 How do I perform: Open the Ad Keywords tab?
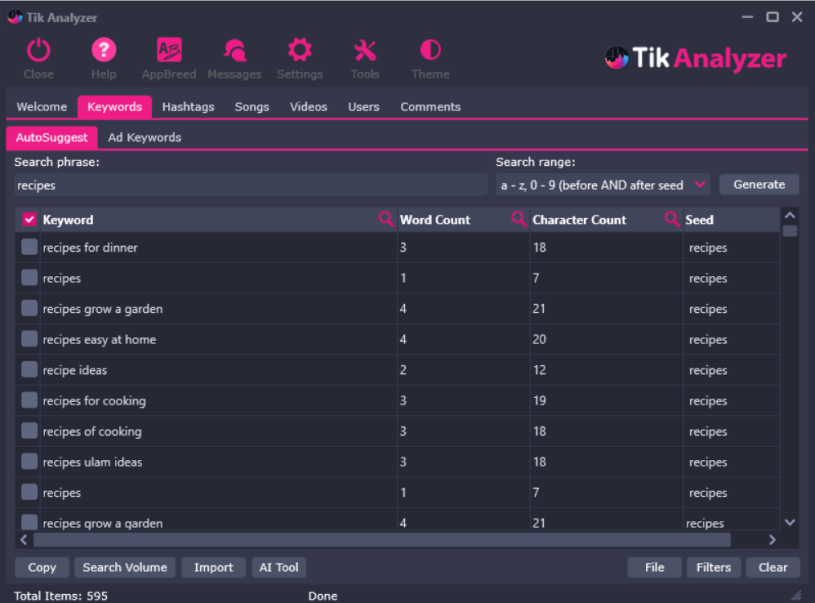click(x=144, y=138)
